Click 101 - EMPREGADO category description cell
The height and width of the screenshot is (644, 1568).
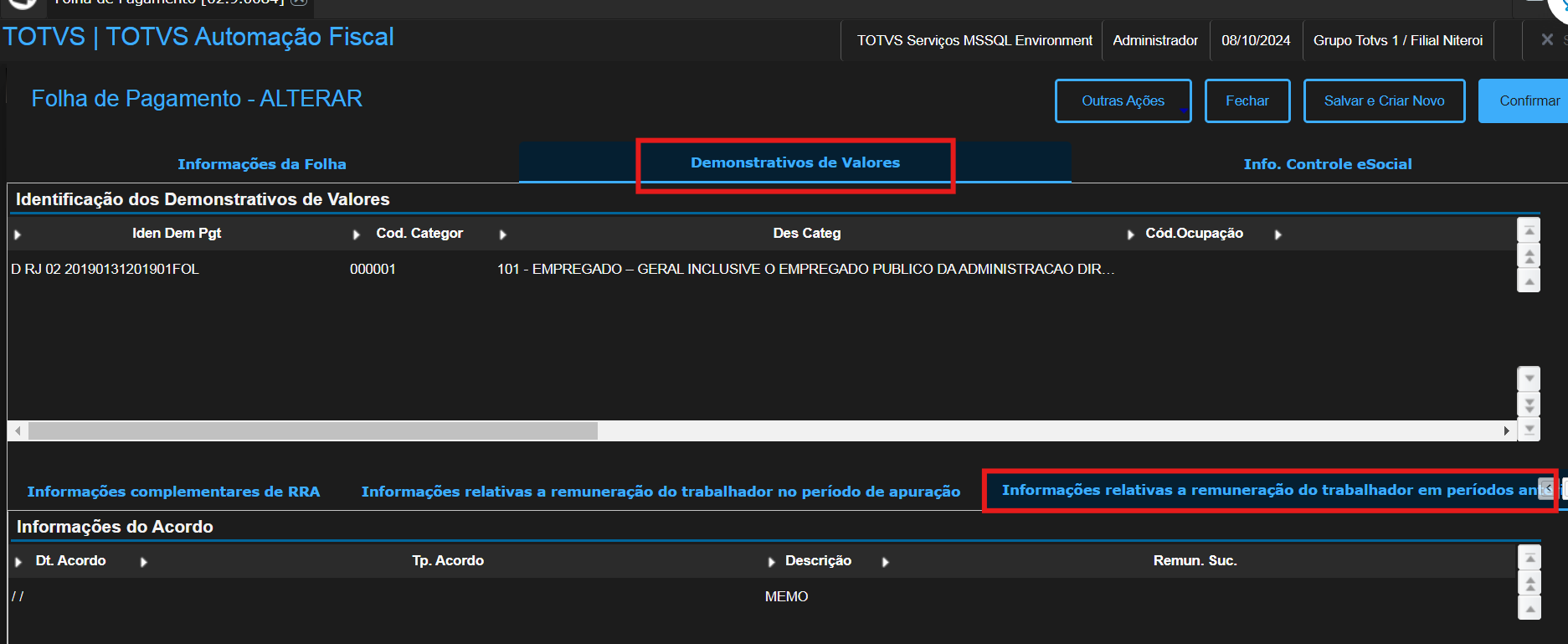(805, 269)
